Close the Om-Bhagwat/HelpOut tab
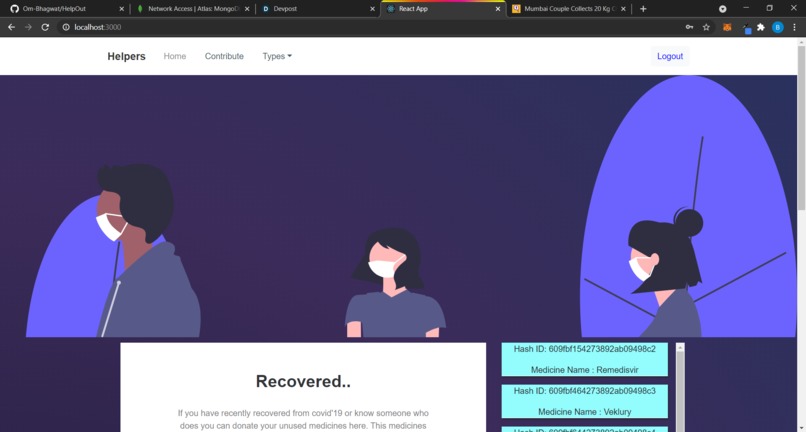 [x=122, y=9]
